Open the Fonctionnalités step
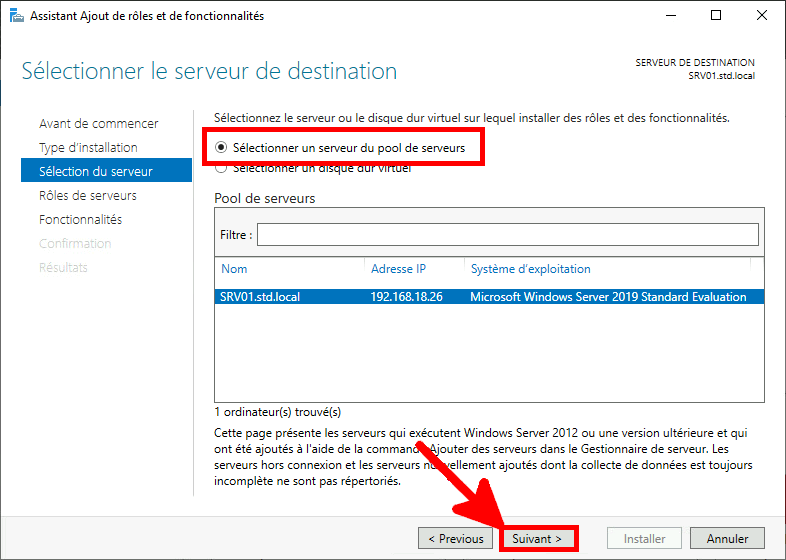 81,220
